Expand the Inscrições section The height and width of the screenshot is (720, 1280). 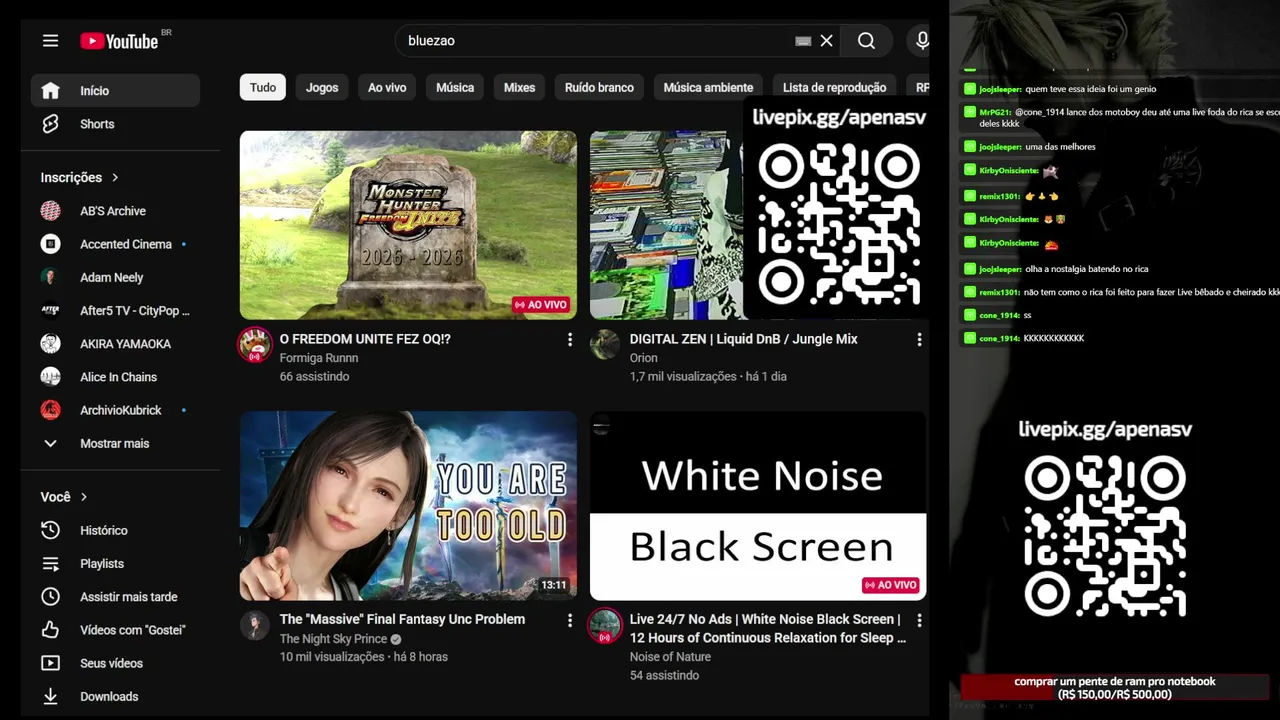coord(80,177)
